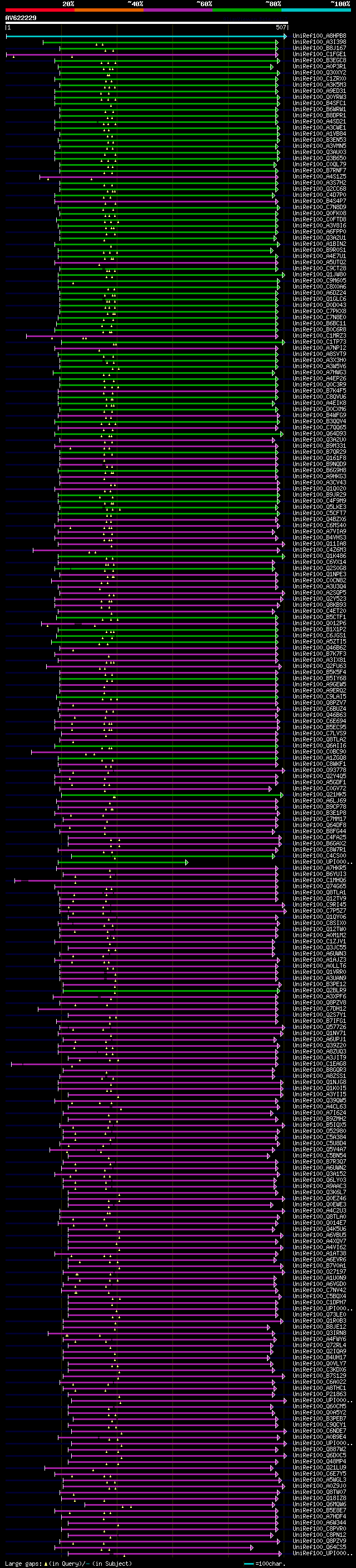Screen dimensions: 356x1568
Task: Click label UniRef100_A1ZGQ8
Action: (319, 759)
